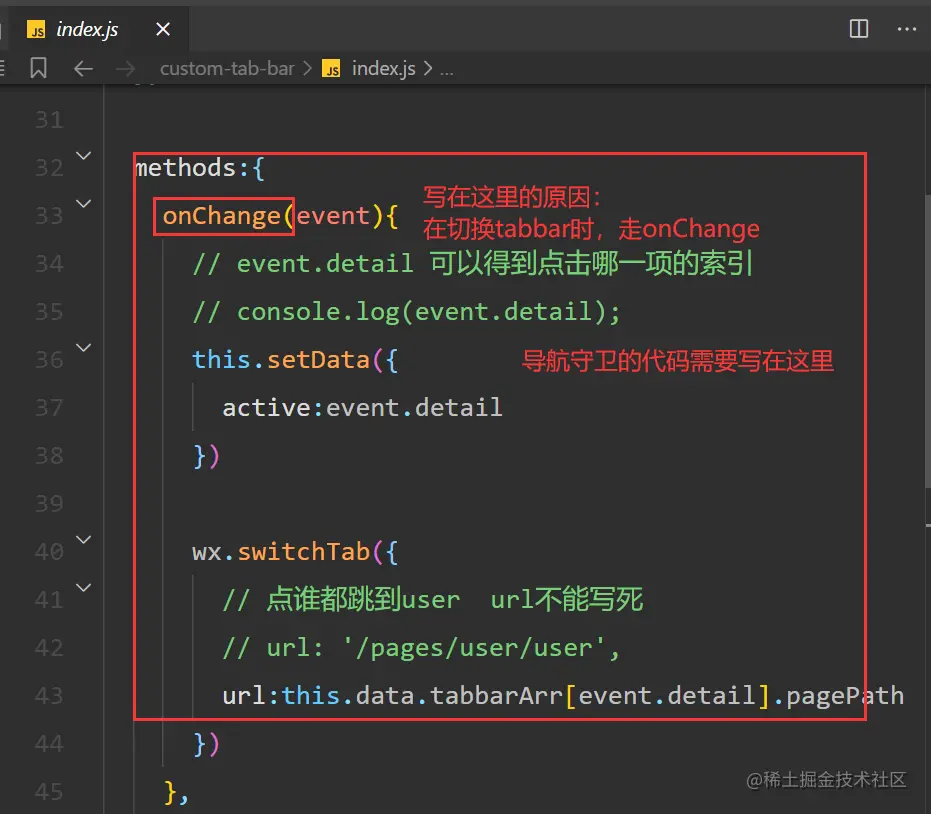931x814 pixels.
Task: Click the '// url: '/pages/user/user',' comment
Action: click(x=422, y=648)
